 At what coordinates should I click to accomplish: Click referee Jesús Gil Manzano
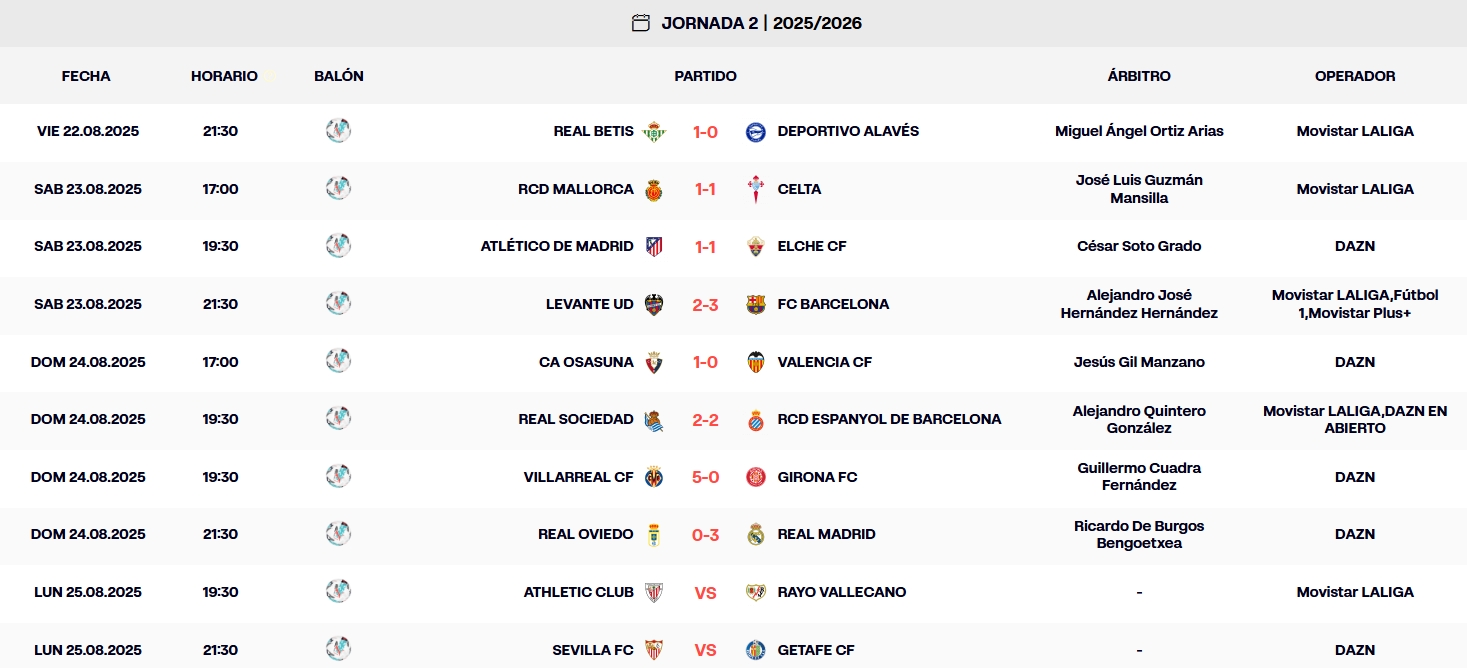tap(1138, 362)
